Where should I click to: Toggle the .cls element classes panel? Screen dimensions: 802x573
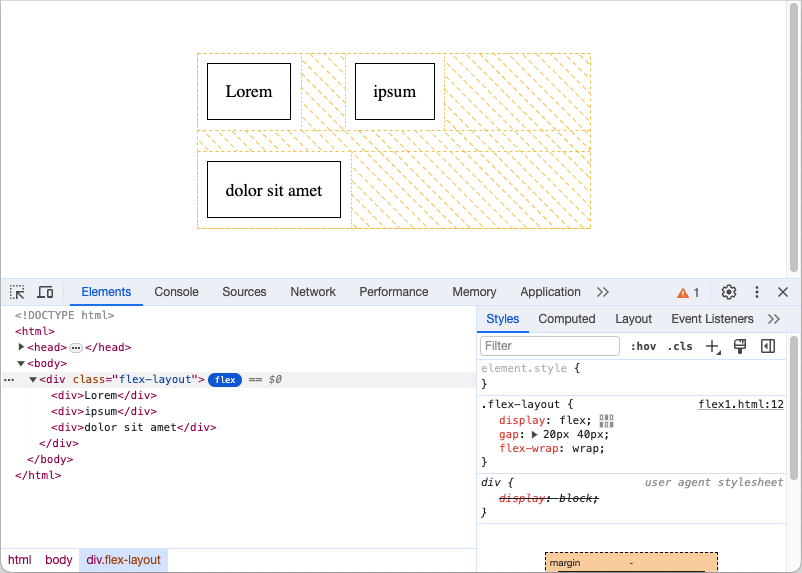click(680, 346)
